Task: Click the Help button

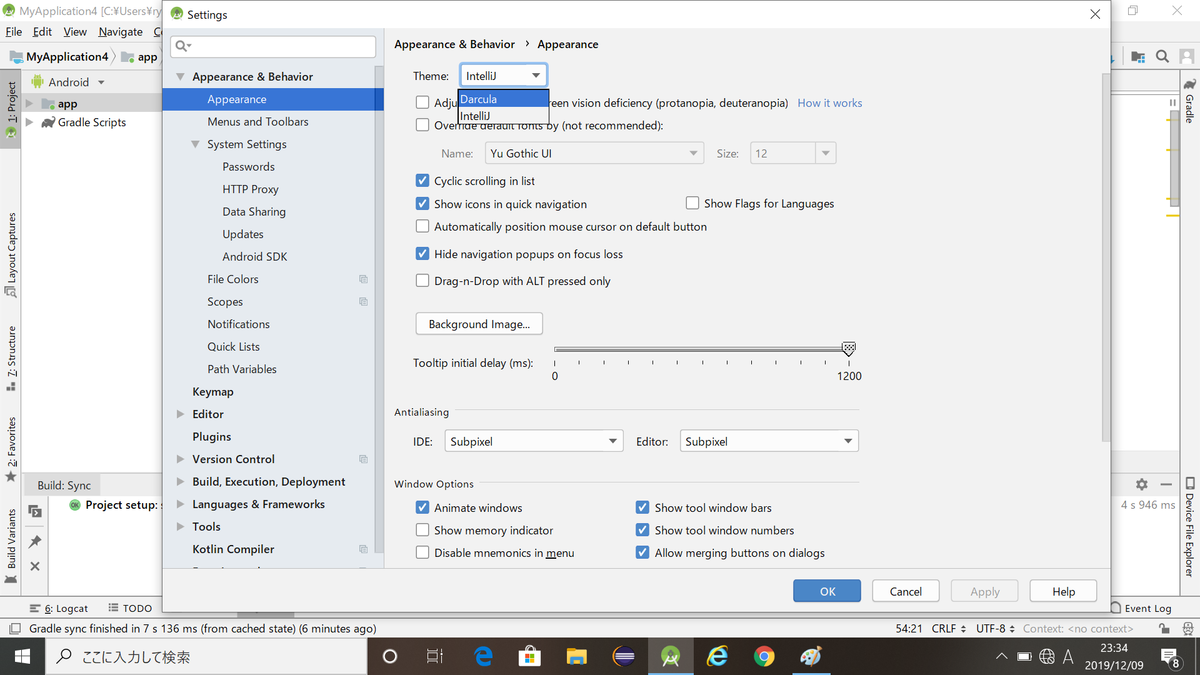Action: [x=1063, y=591]
